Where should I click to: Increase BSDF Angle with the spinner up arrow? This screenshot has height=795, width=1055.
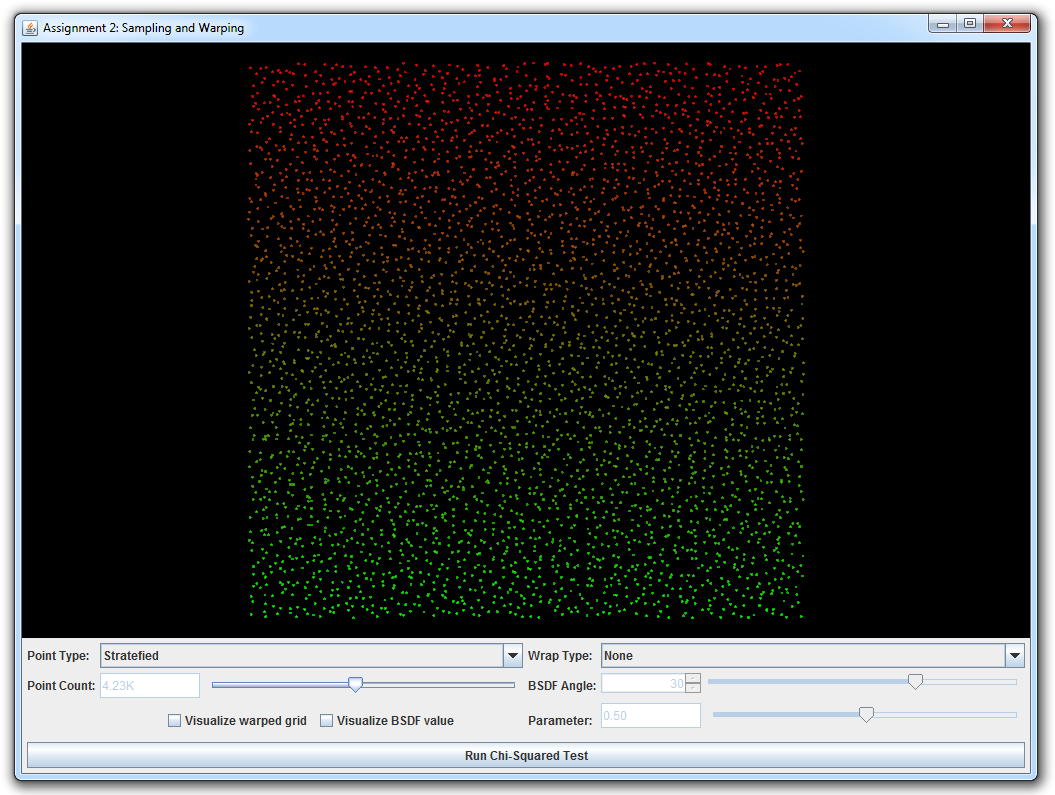693,679
